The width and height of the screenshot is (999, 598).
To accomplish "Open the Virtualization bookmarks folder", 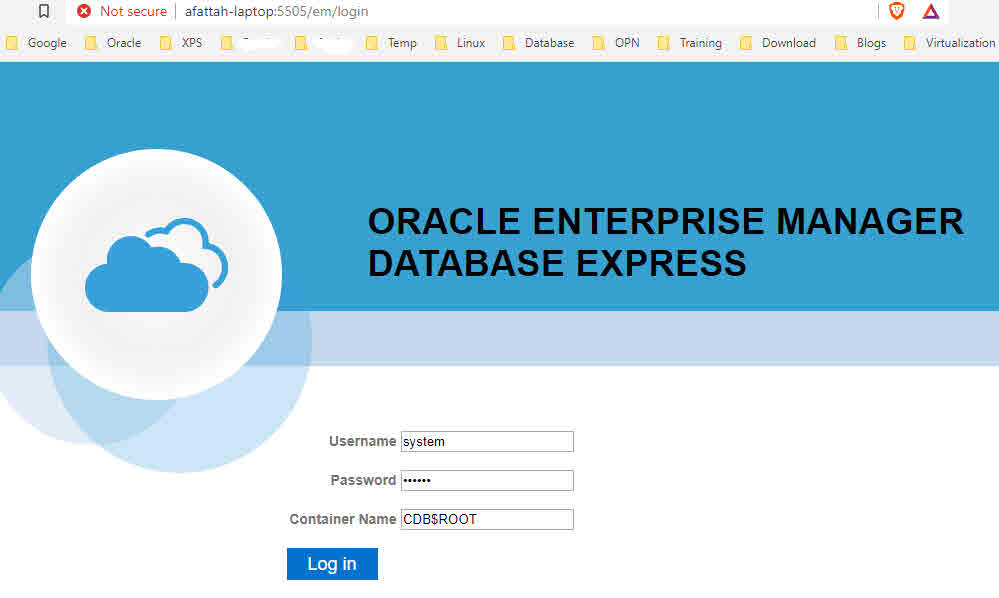I will (x=949, y=43).
